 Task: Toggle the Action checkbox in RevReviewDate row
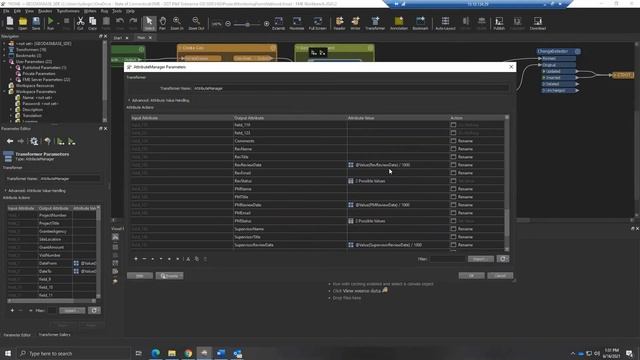click(x=453, y=165)
